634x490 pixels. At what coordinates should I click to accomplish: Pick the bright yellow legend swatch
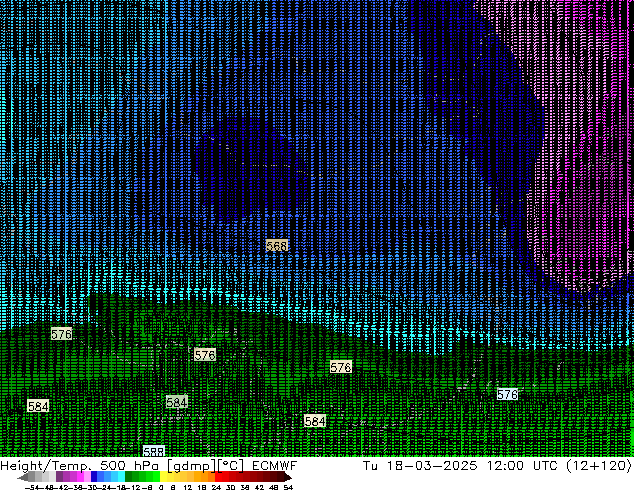point(163,477)
